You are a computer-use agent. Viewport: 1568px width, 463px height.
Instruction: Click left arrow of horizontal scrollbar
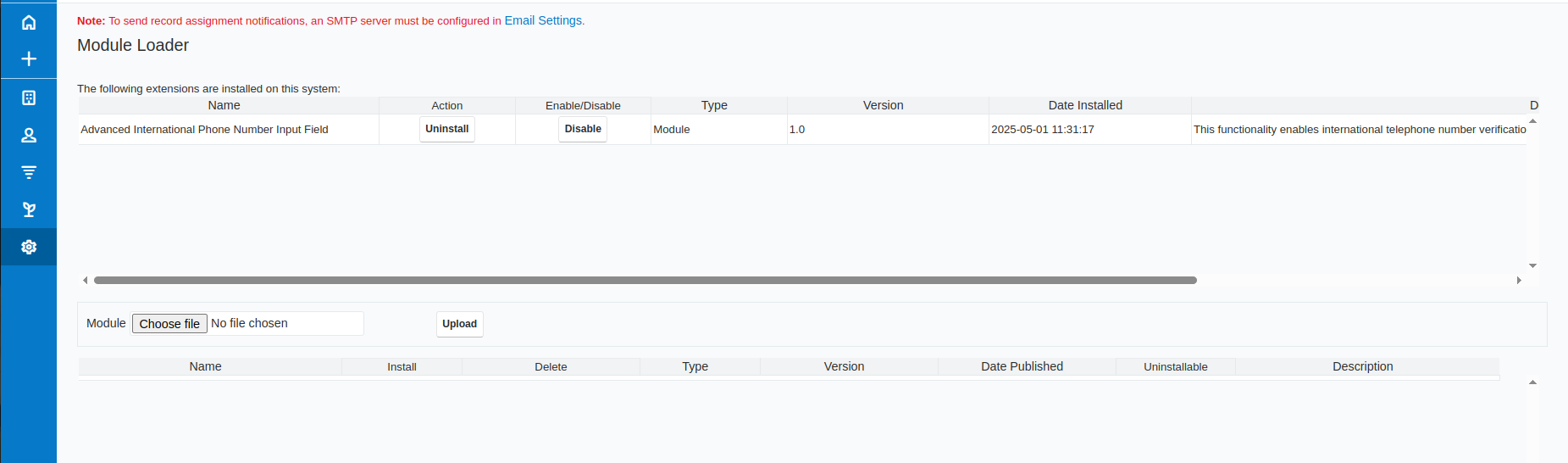tap(85, 280)
